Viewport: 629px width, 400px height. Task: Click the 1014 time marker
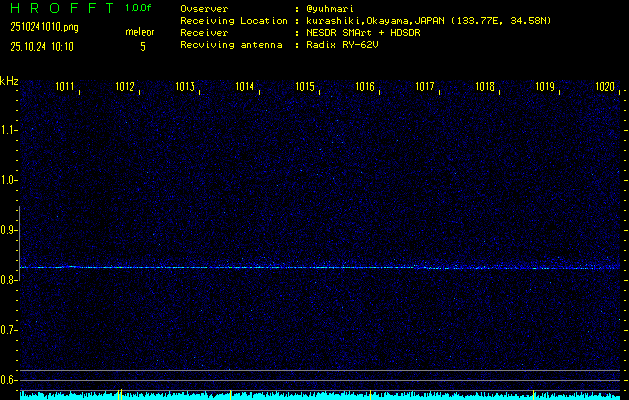tap(244, 87)
